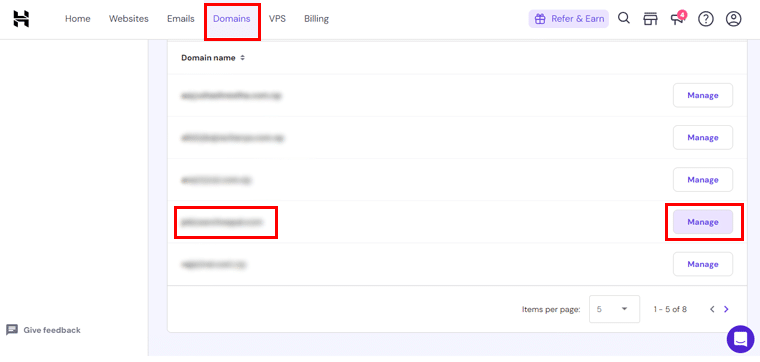This screenshot has height=362, width=760.
Task: Click the highlighted purple Manage button
Action: pos(703,222)
